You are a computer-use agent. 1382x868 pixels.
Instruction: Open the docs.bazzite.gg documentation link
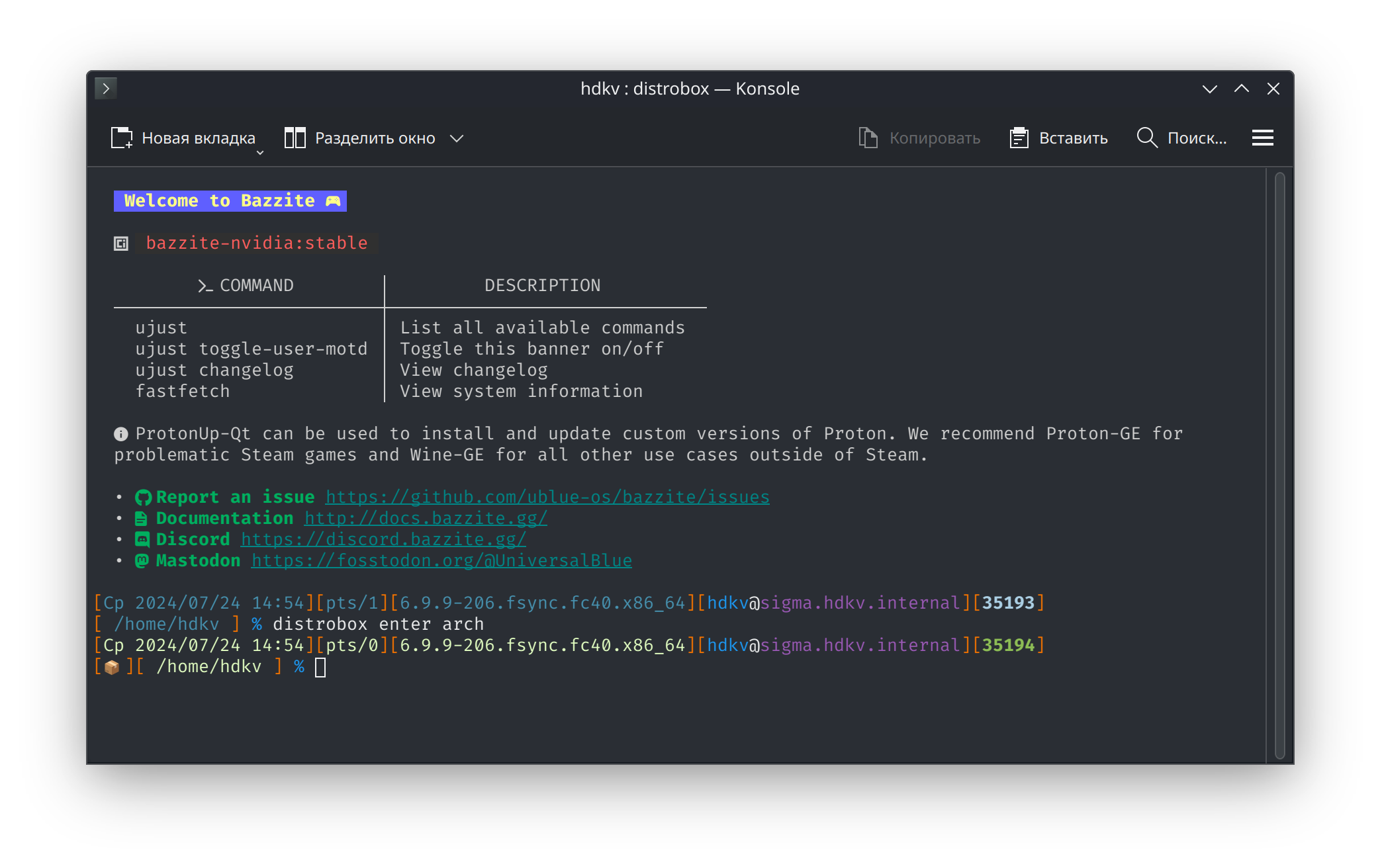coord(426,519)
